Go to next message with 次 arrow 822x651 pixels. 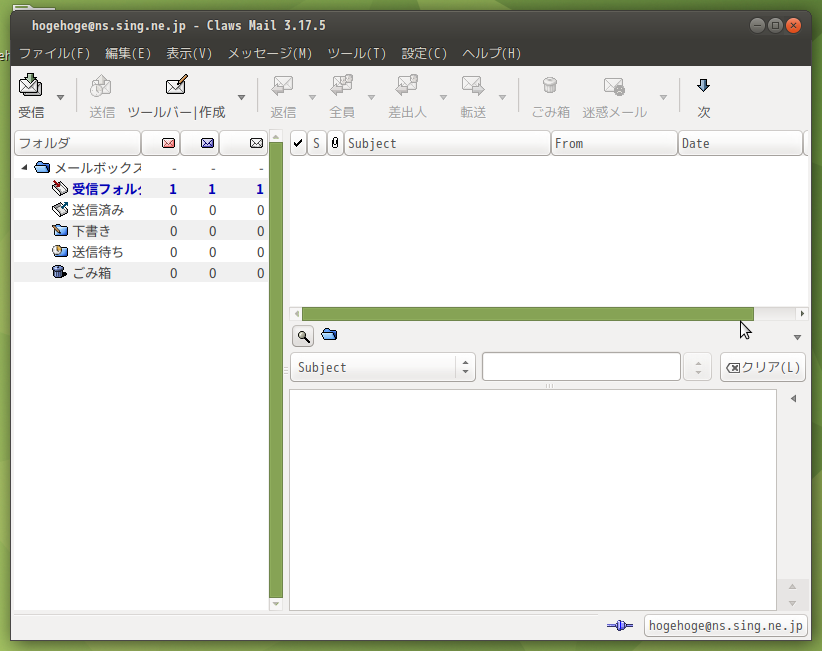(704, 85)
